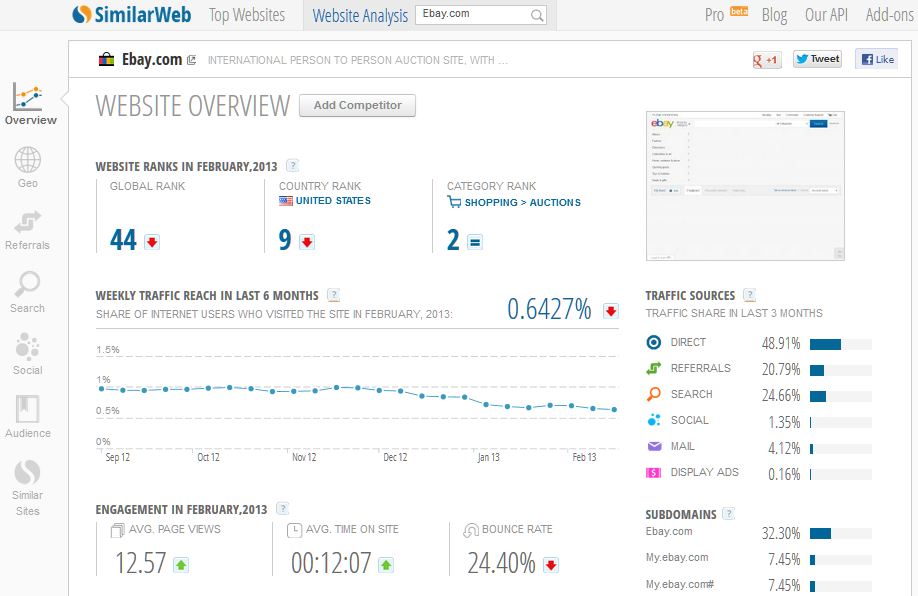Click the SimilarWeb logo
The image size is (918, 596).
point(132,15)
